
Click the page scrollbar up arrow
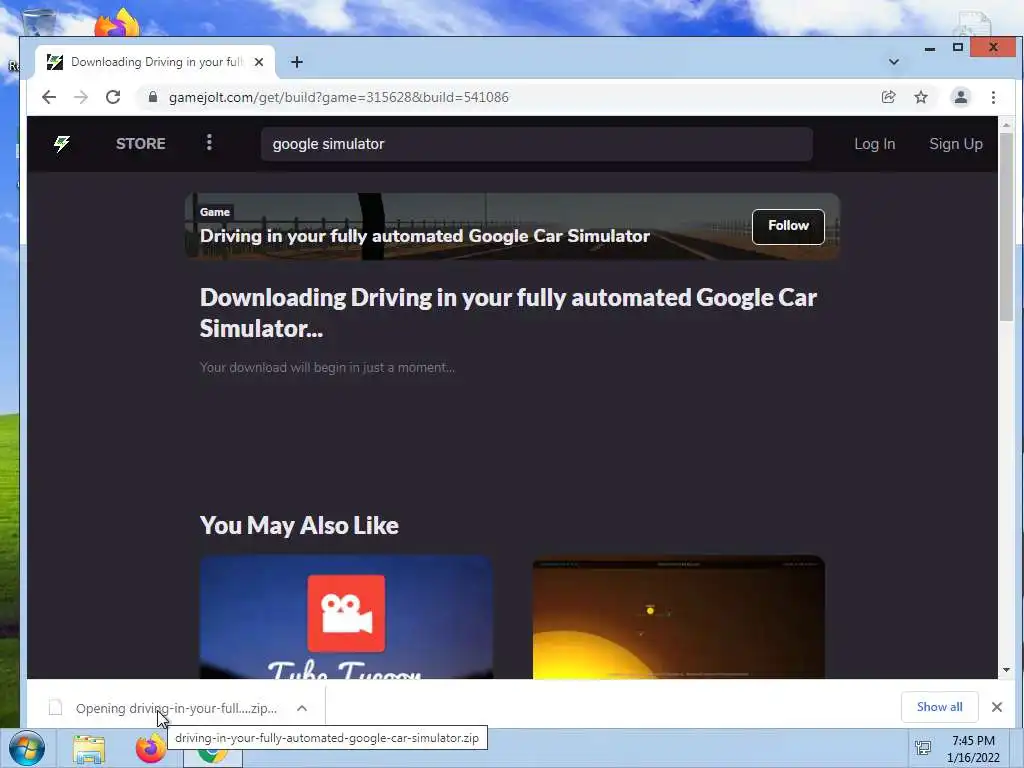1006,125
